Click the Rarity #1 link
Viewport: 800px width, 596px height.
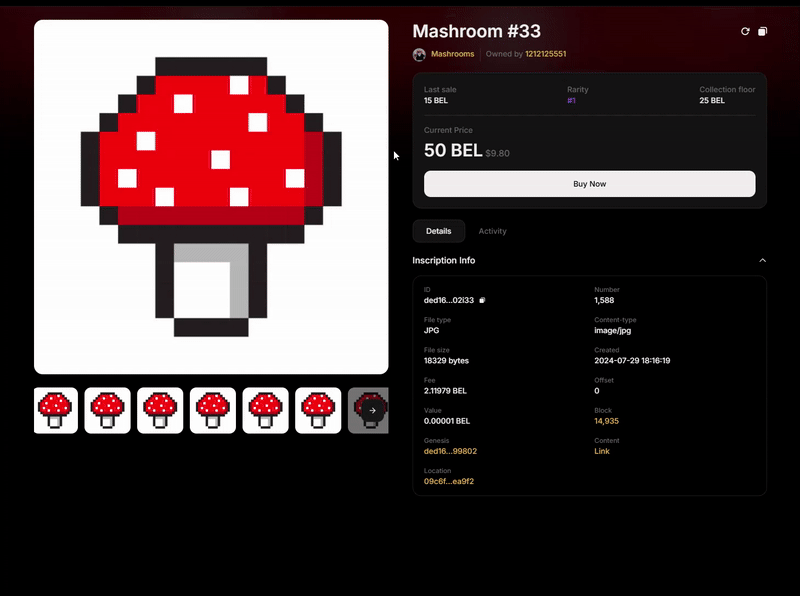pyautogui.click(x=571, y=101)
